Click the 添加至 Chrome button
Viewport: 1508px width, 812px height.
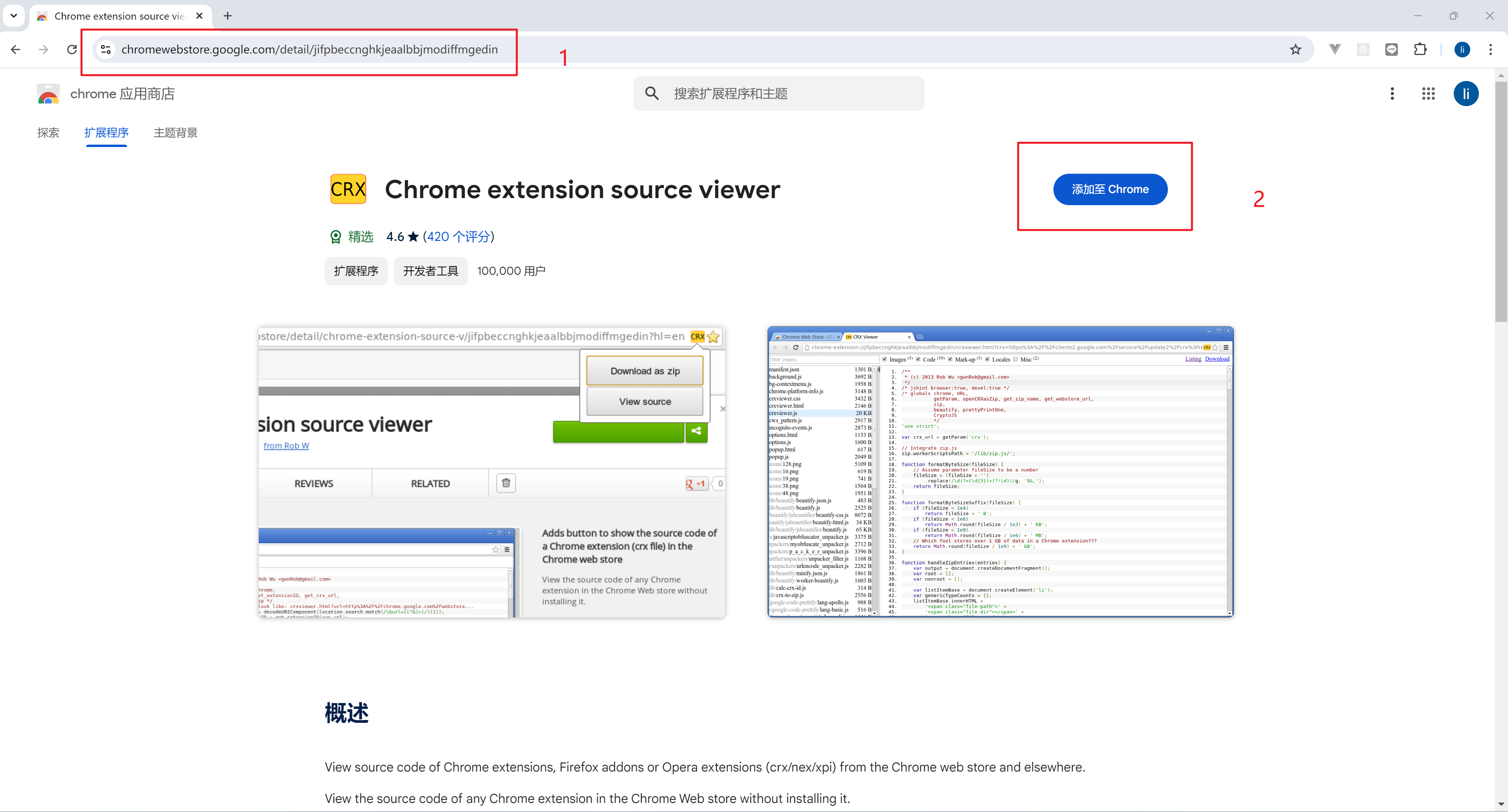coord(1110,189)
